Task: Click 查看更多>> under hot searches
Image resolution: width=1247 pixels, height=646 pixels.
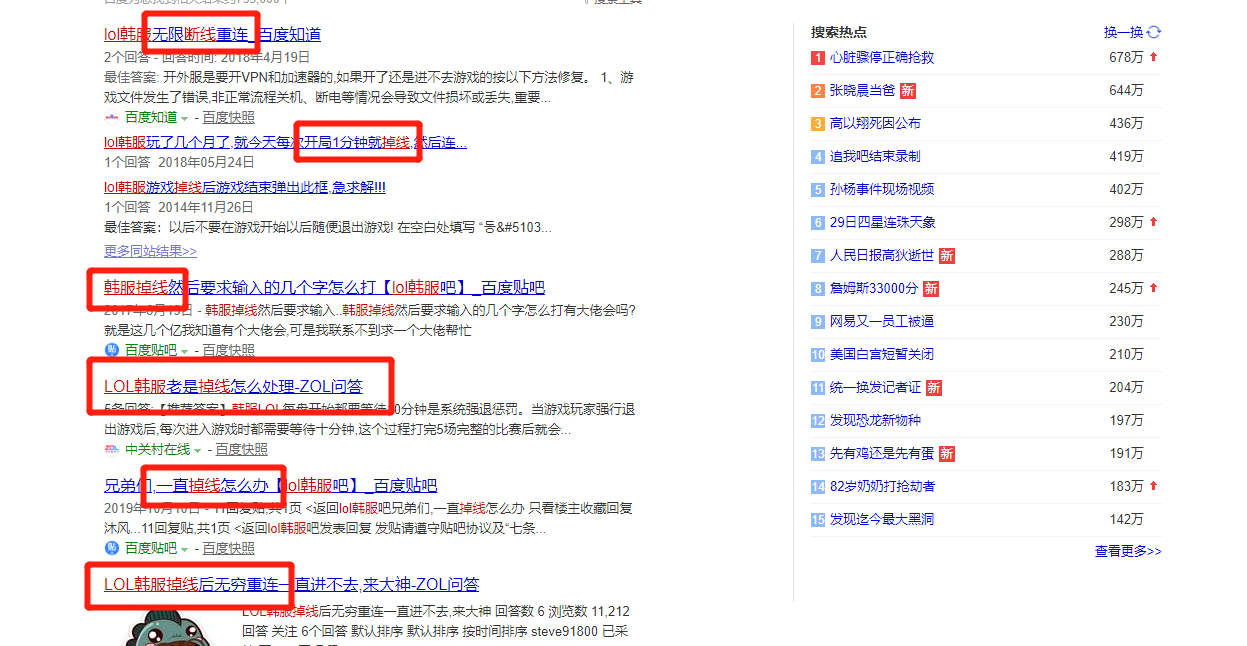Action: tap(1128, 551)
